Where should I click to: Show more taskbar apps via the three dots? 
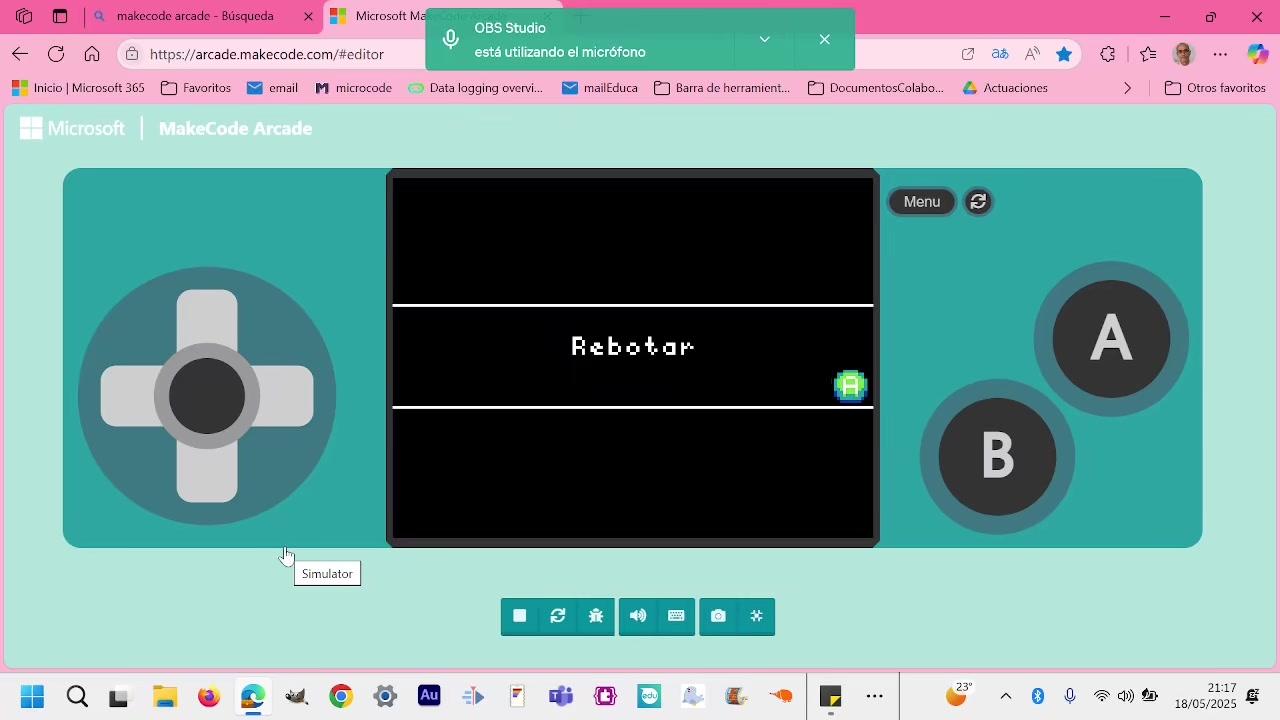tap(875, 696)
